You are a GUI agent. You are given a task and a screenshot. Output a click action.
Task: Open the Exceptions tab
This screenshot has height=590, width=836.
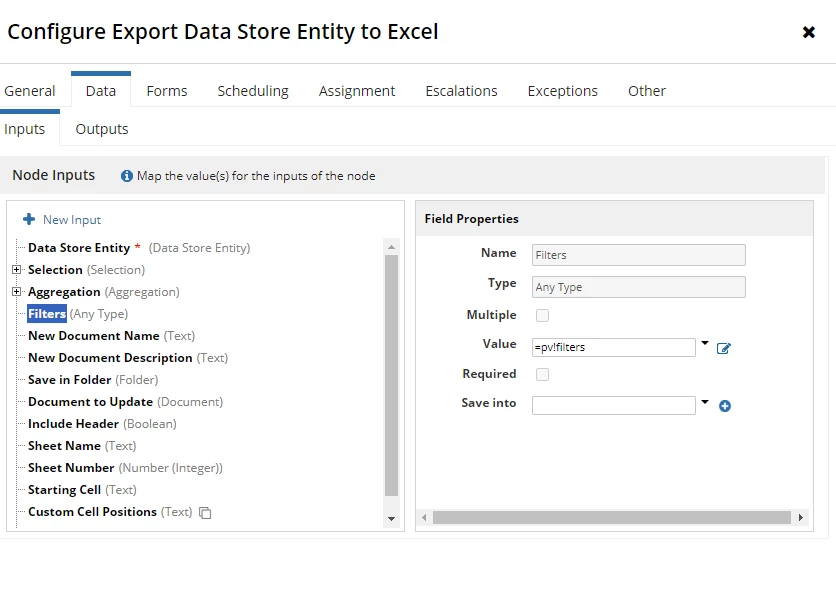tap(562, 91)
